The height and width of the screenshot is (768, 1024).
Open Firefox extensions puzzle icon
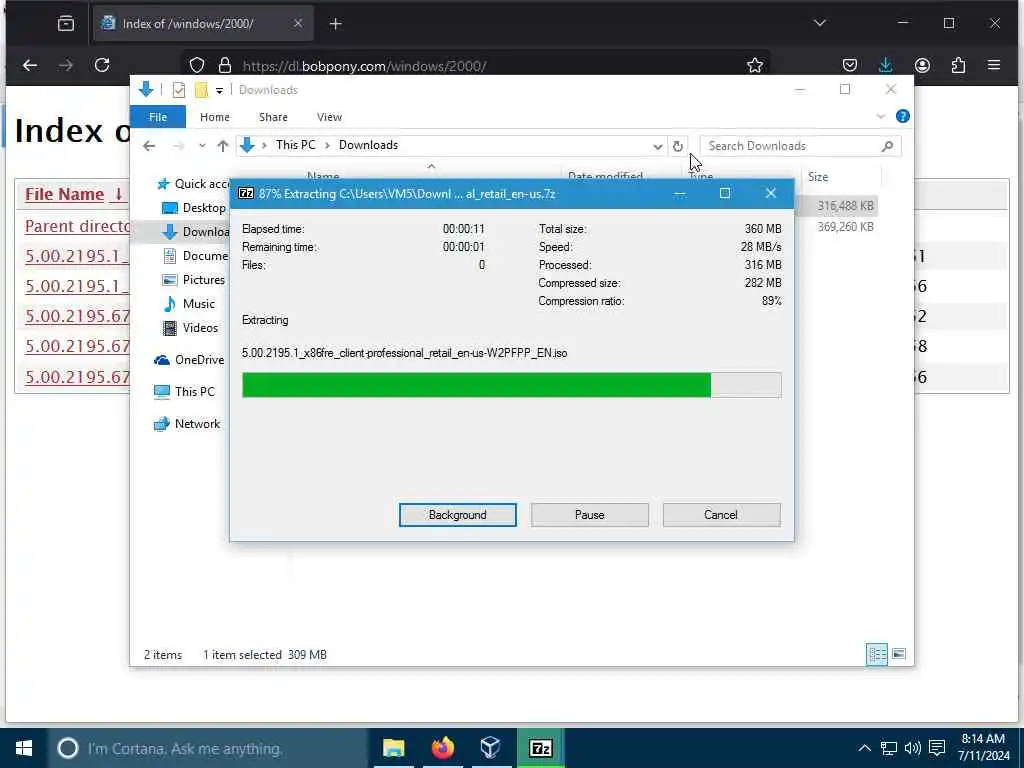958,65
